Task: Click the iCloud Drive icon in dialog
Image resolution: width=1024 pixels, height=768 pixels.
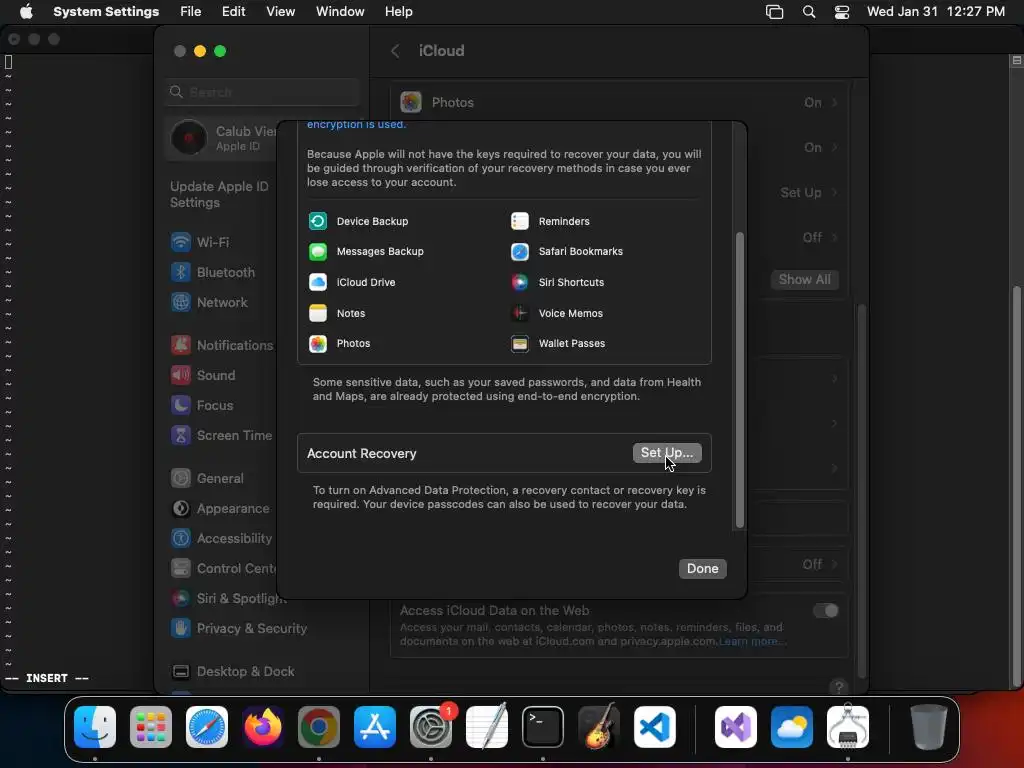Action: pyautogui.click(x=318, y=282)
